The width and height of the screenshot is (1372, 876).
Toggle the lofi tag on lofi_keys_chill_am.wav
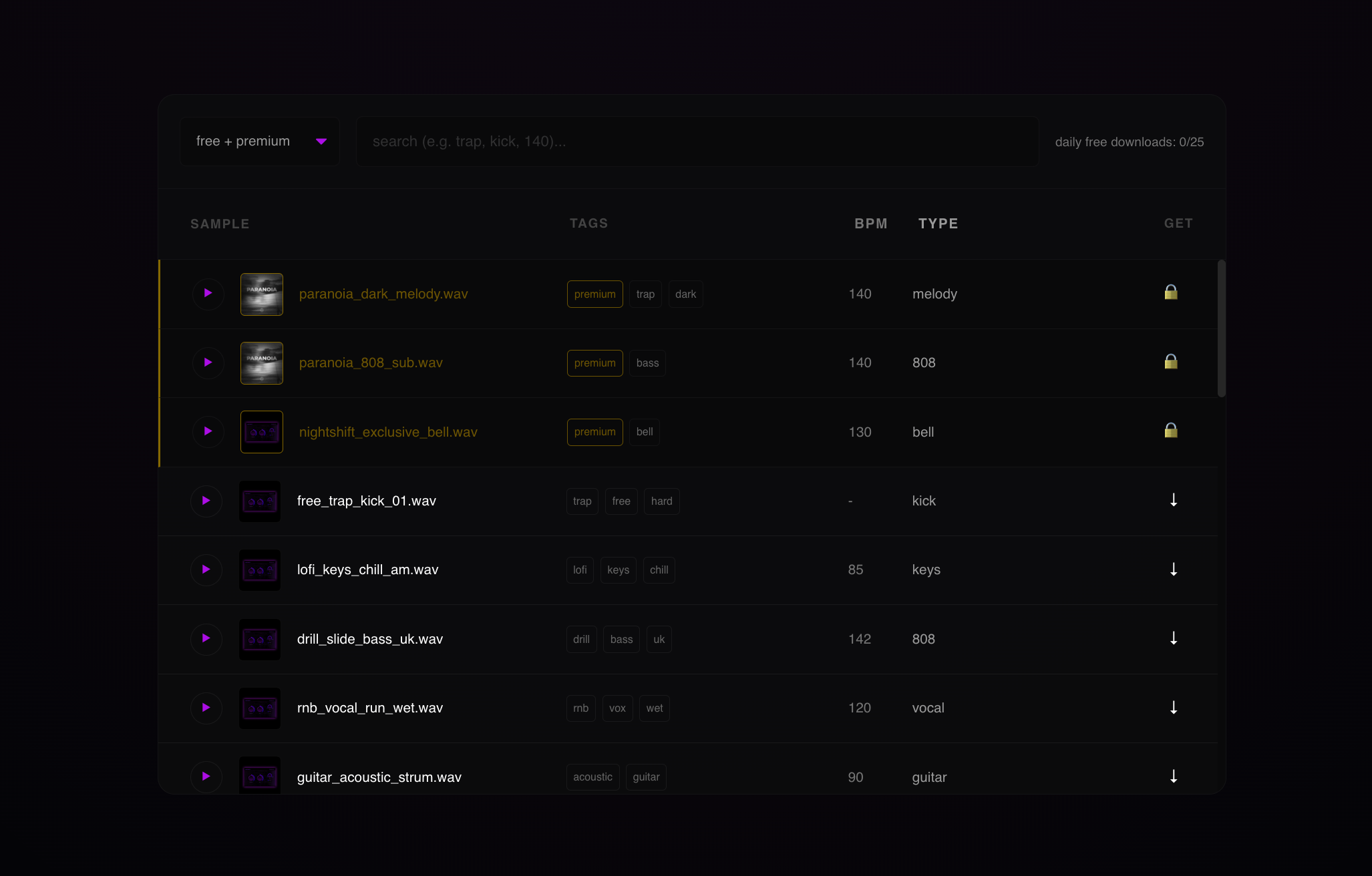pos(579,570)
